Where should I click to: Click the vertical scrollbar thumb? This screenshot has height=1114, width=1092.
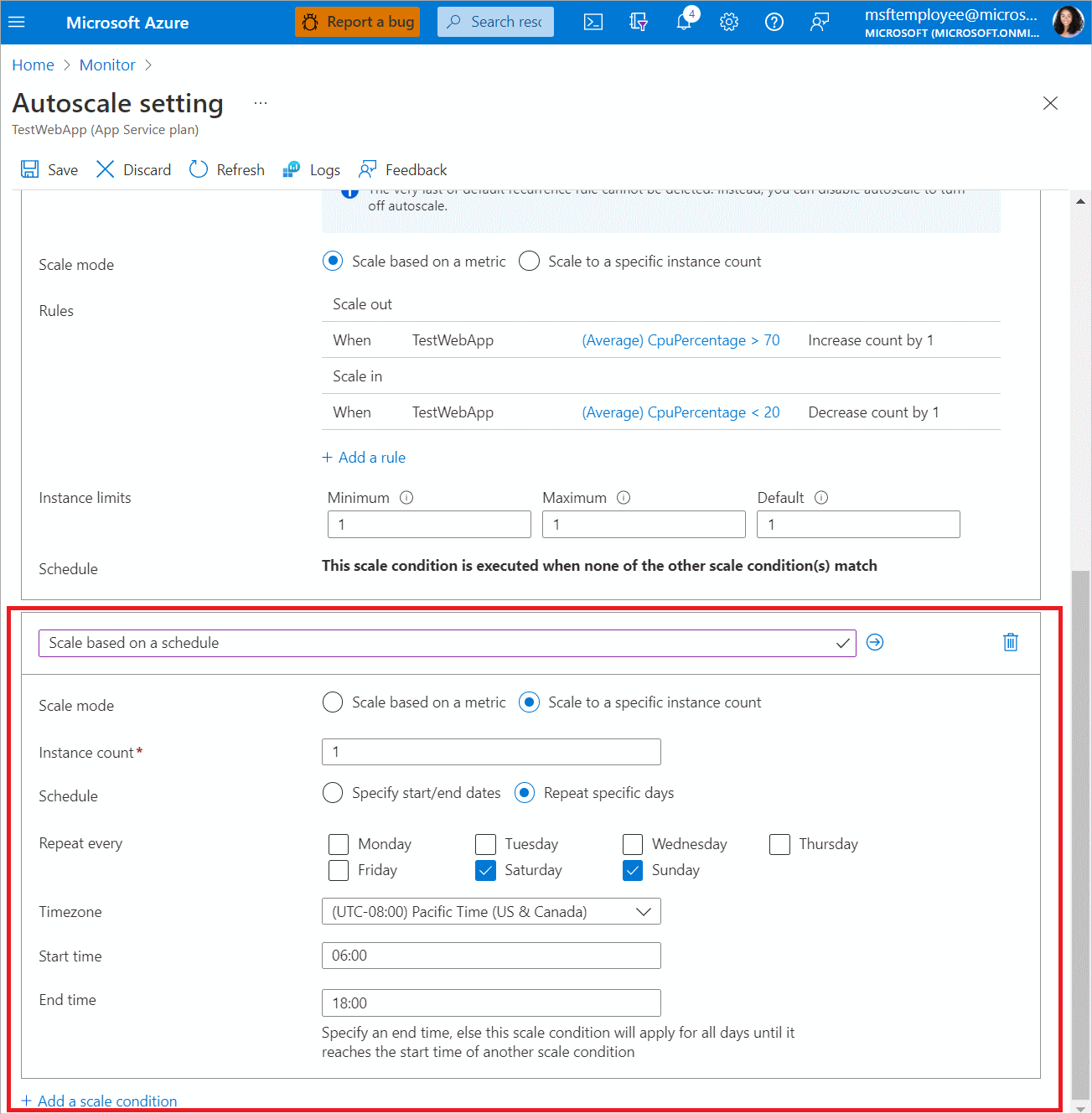[x=1080, y=834]
